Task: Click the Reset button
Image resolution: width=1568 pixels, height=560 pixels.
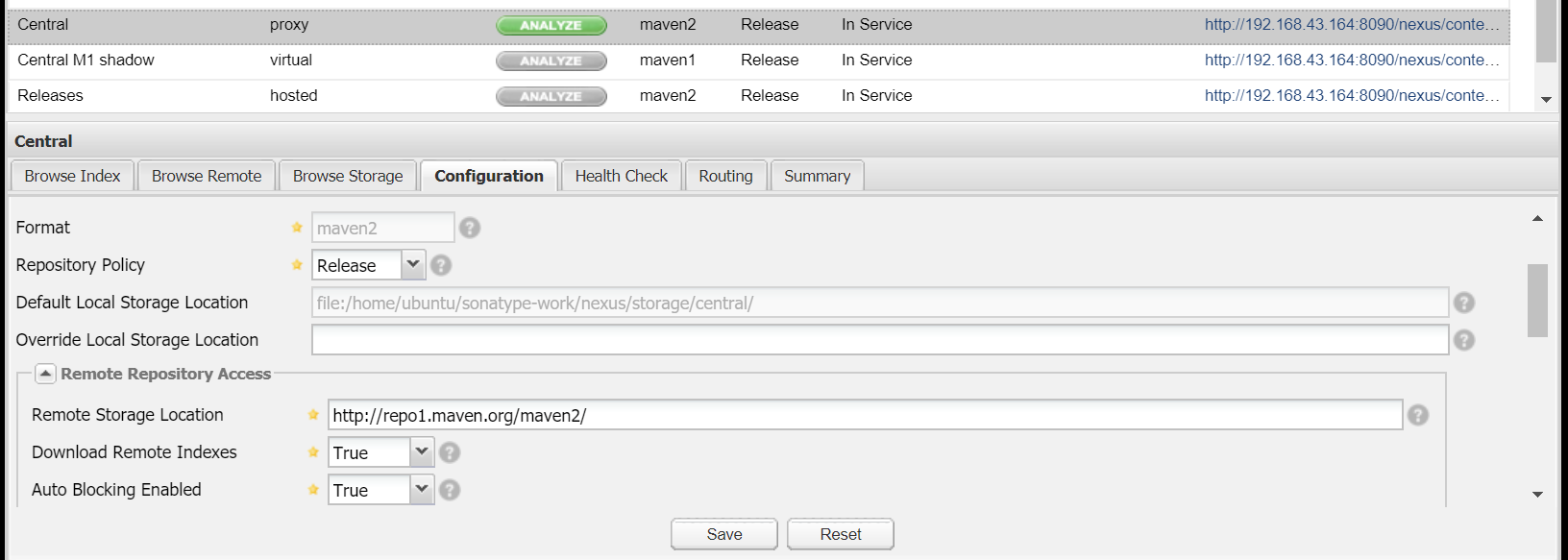Action: [840, 534]
